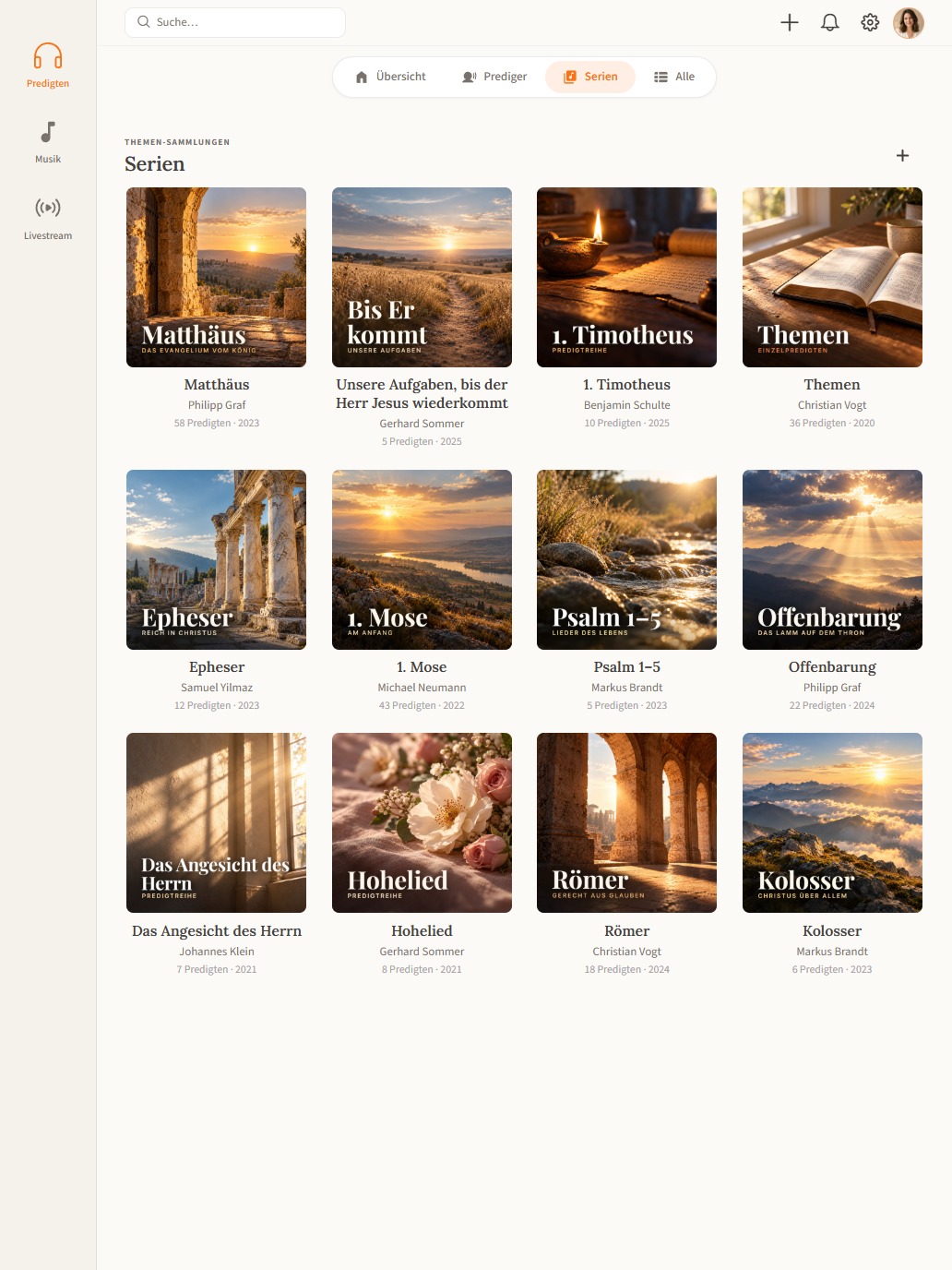Click the Offenbarung title below its cover

pos(832,667)
